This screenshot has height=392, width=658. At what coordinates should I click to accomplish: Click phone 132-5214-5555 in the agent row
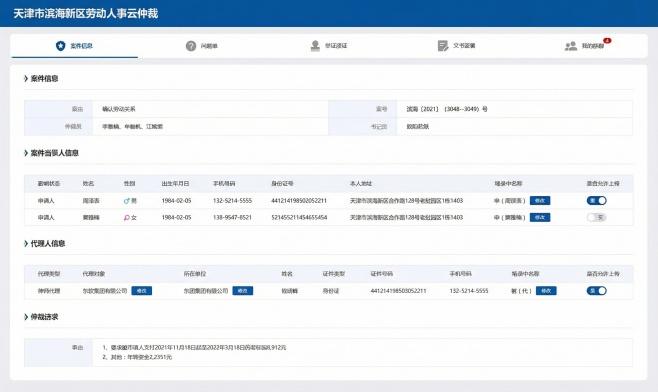[x=469, y=290]
